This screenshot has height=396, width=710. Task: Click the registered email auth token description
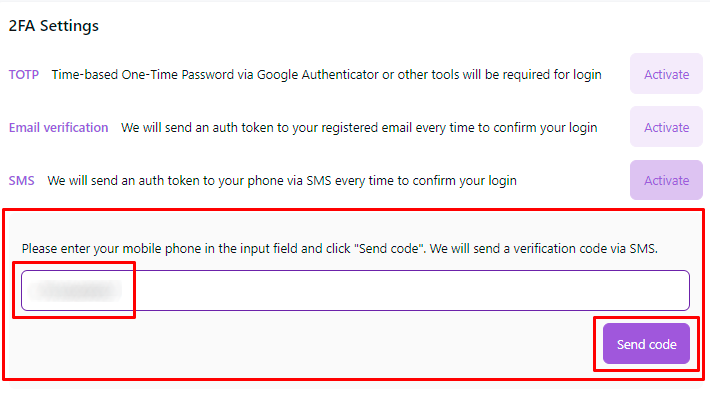tap(359, 128)
